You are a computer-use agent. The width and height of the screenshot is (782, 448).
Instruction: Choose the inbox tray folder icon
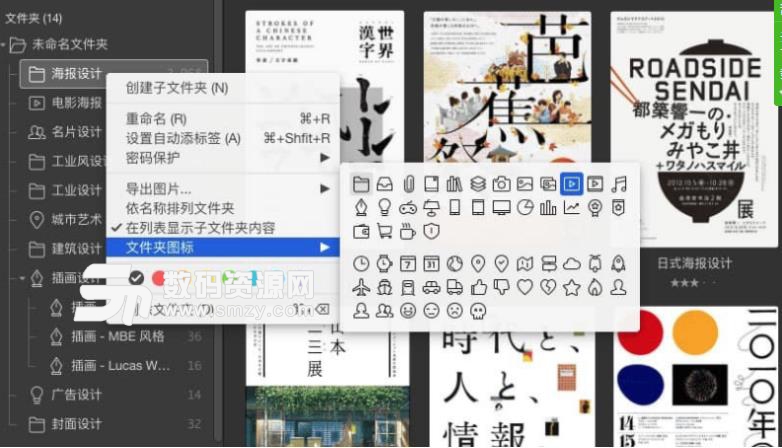[x=385, y=184]
